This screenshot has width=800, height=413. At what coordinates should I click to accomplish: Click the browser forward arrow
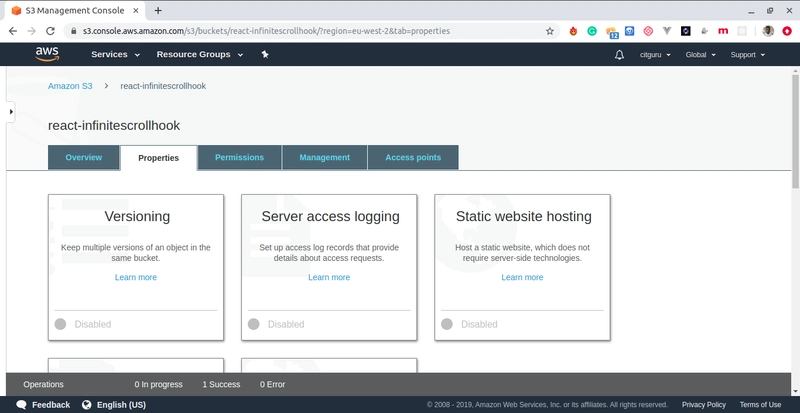pyautogui.click(x=32, y=31)
